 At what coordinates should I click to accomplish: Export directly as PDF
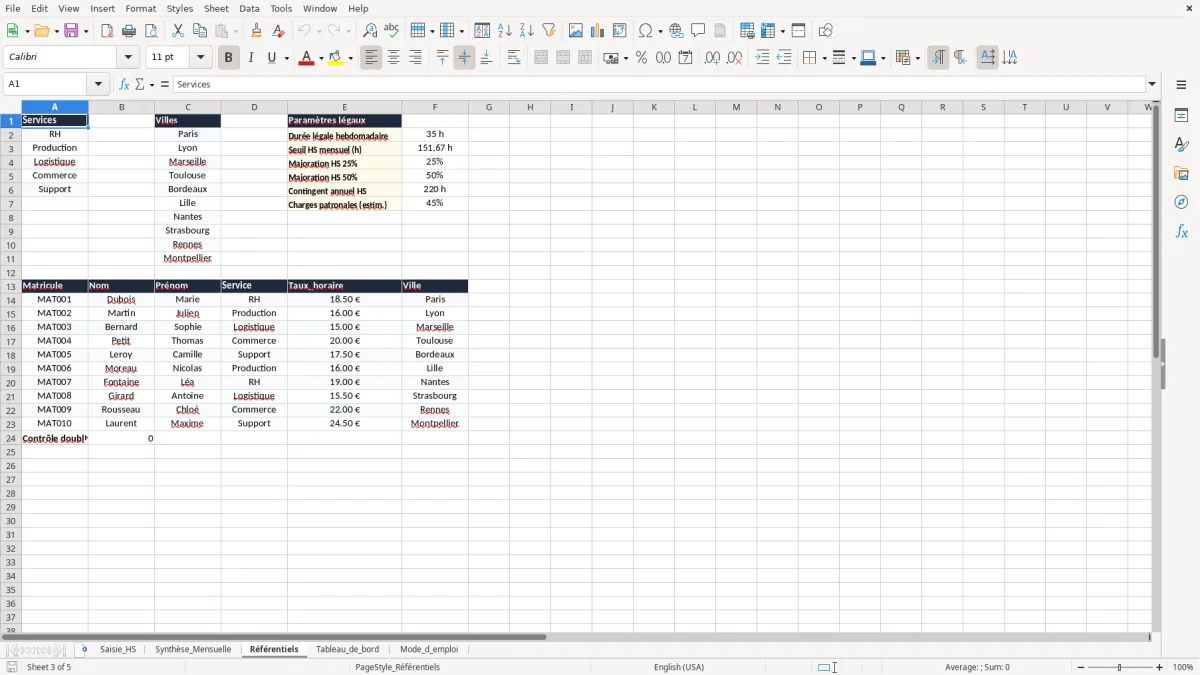coord(107,31)
